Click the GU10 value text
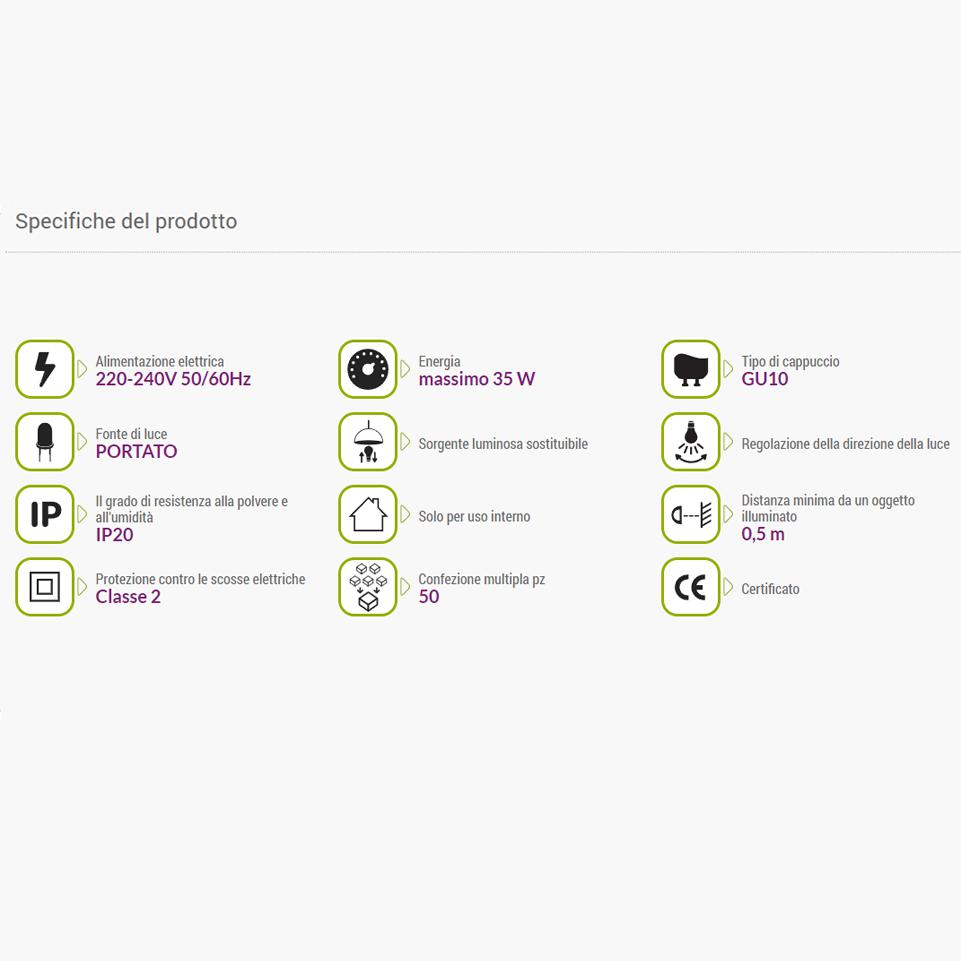The width and height of the screenshot is (961, 961). (765, 379)
